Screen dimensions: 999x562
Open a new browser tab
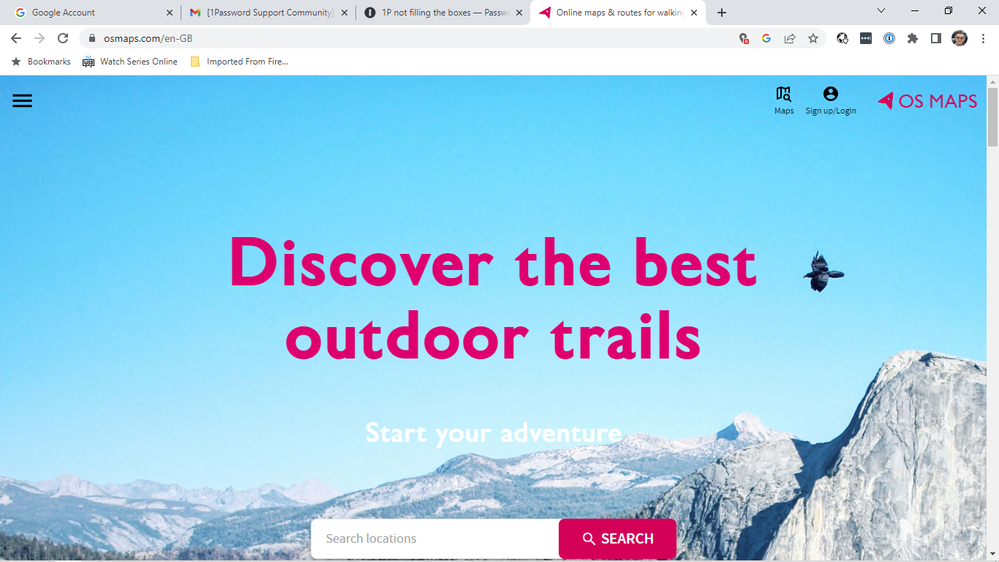pyautogui.click(x=721, y=12)
